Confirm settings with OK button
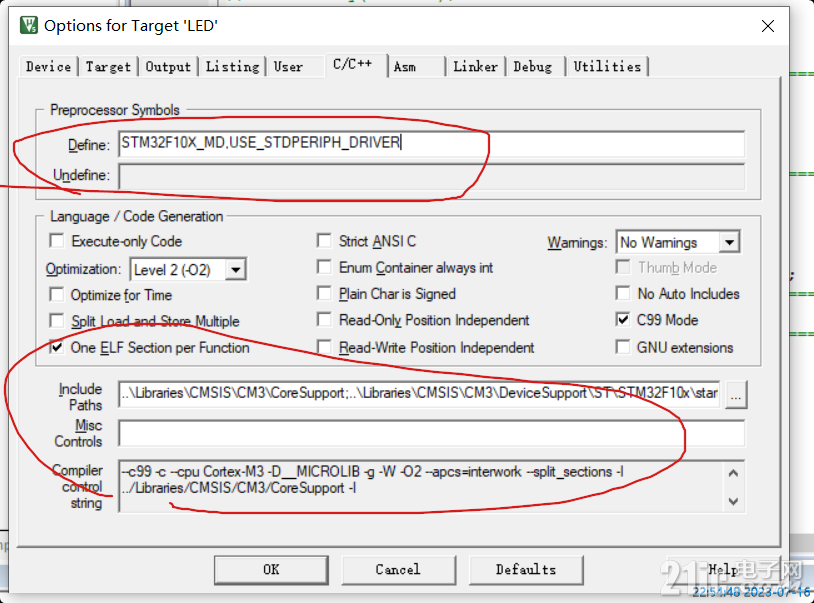Screen dimensions: 814x603 [271, 570]
